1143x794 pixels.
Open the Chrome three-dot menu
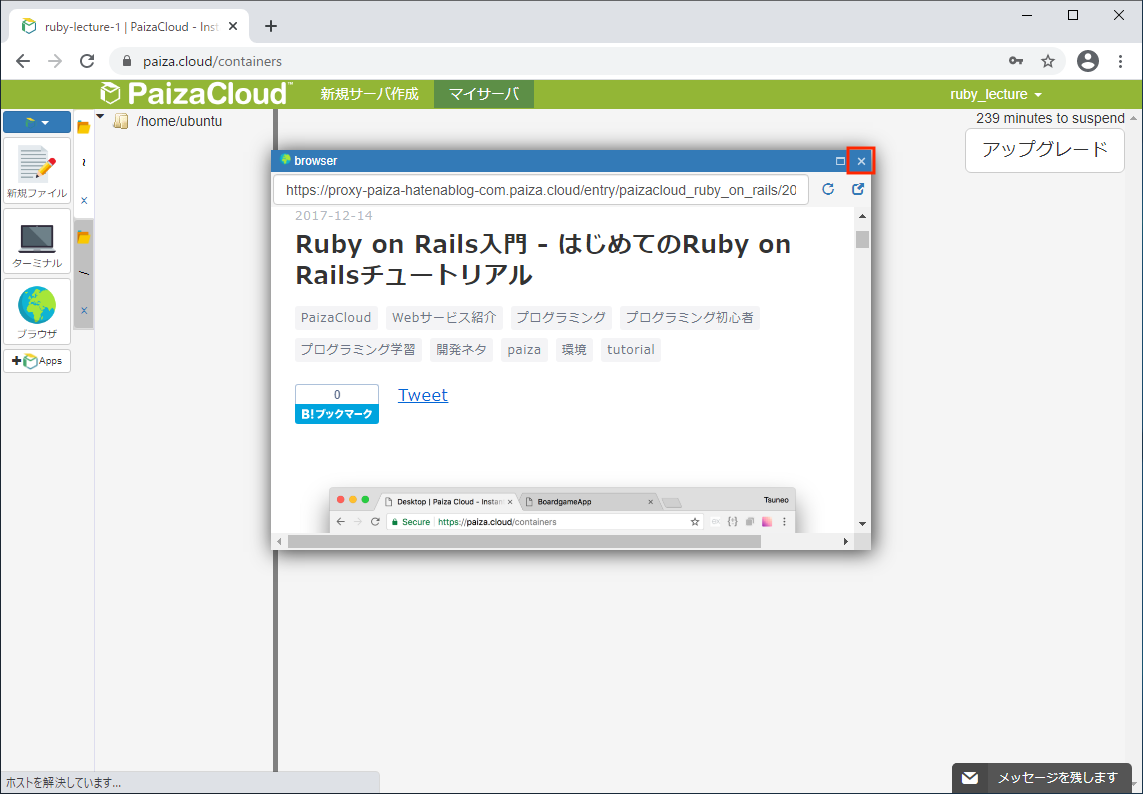(x=1121, y=61)
